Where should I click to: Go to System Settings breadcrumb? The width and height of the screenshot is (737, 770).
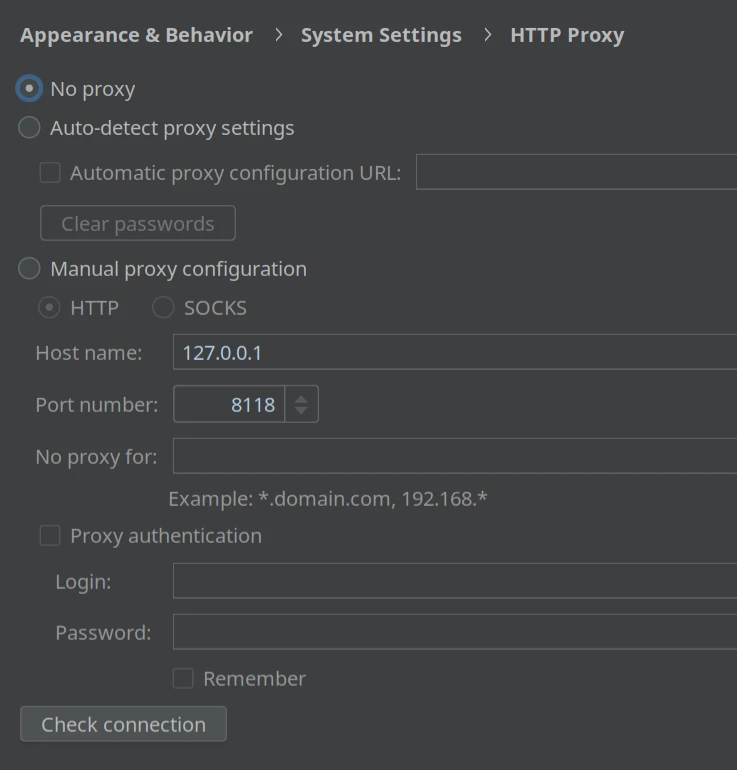[x=381, y=35]
